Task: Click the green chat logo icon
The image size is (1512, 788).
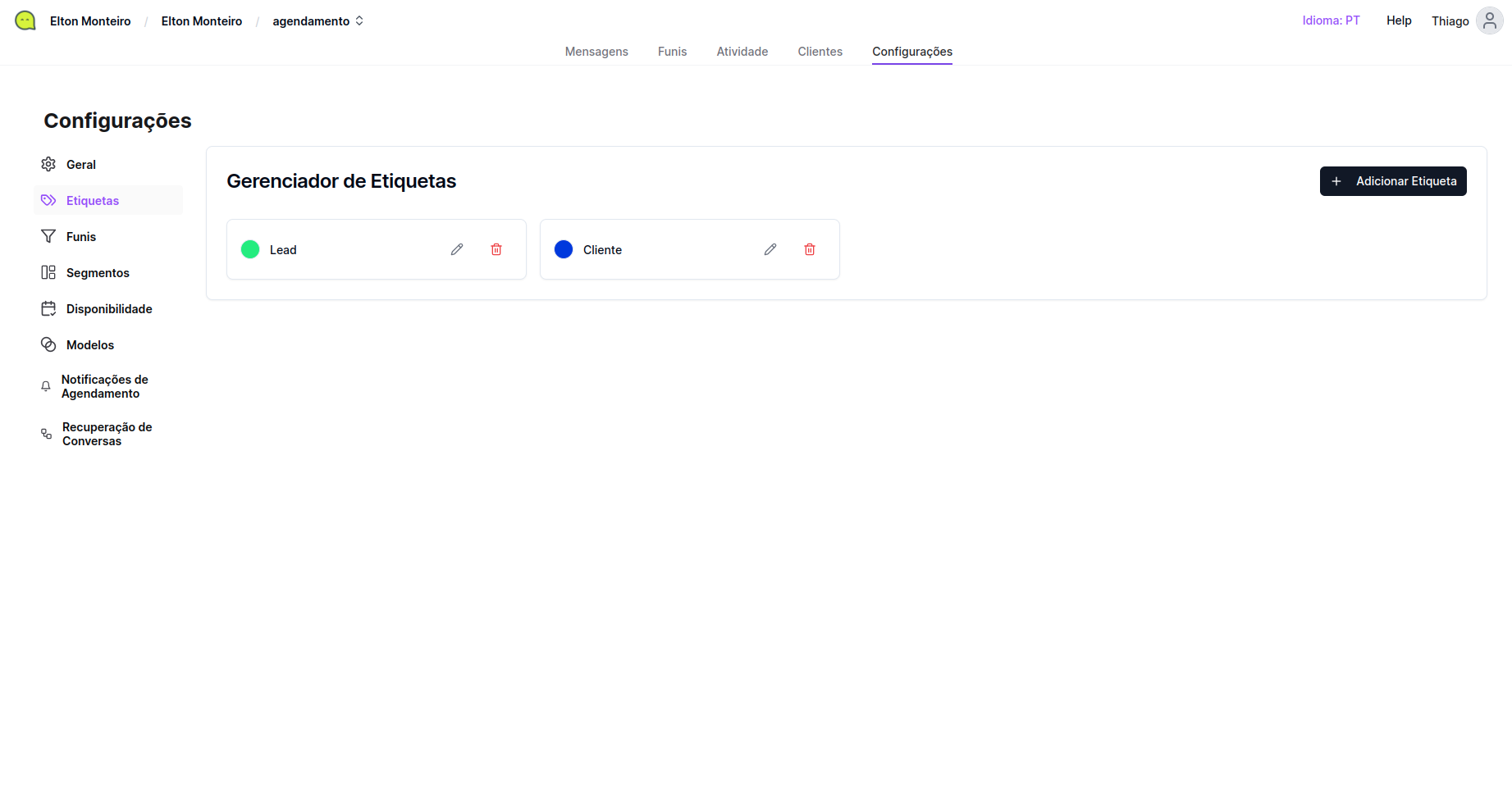Action: pyautogui.click(x=25, y=20)
